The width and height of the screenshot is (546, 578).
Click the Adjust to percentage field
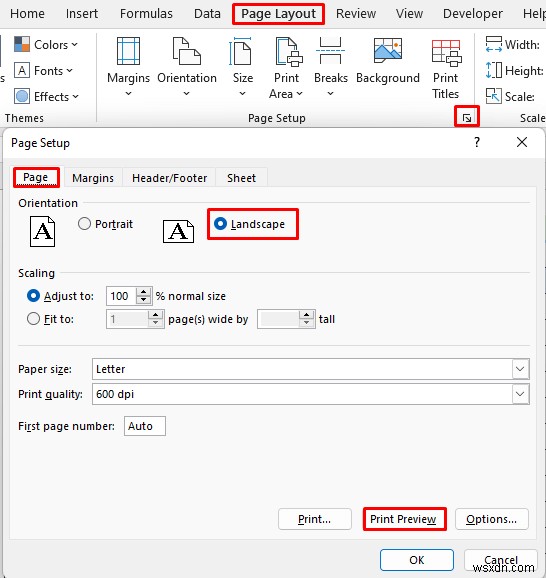tap(121, 296)
